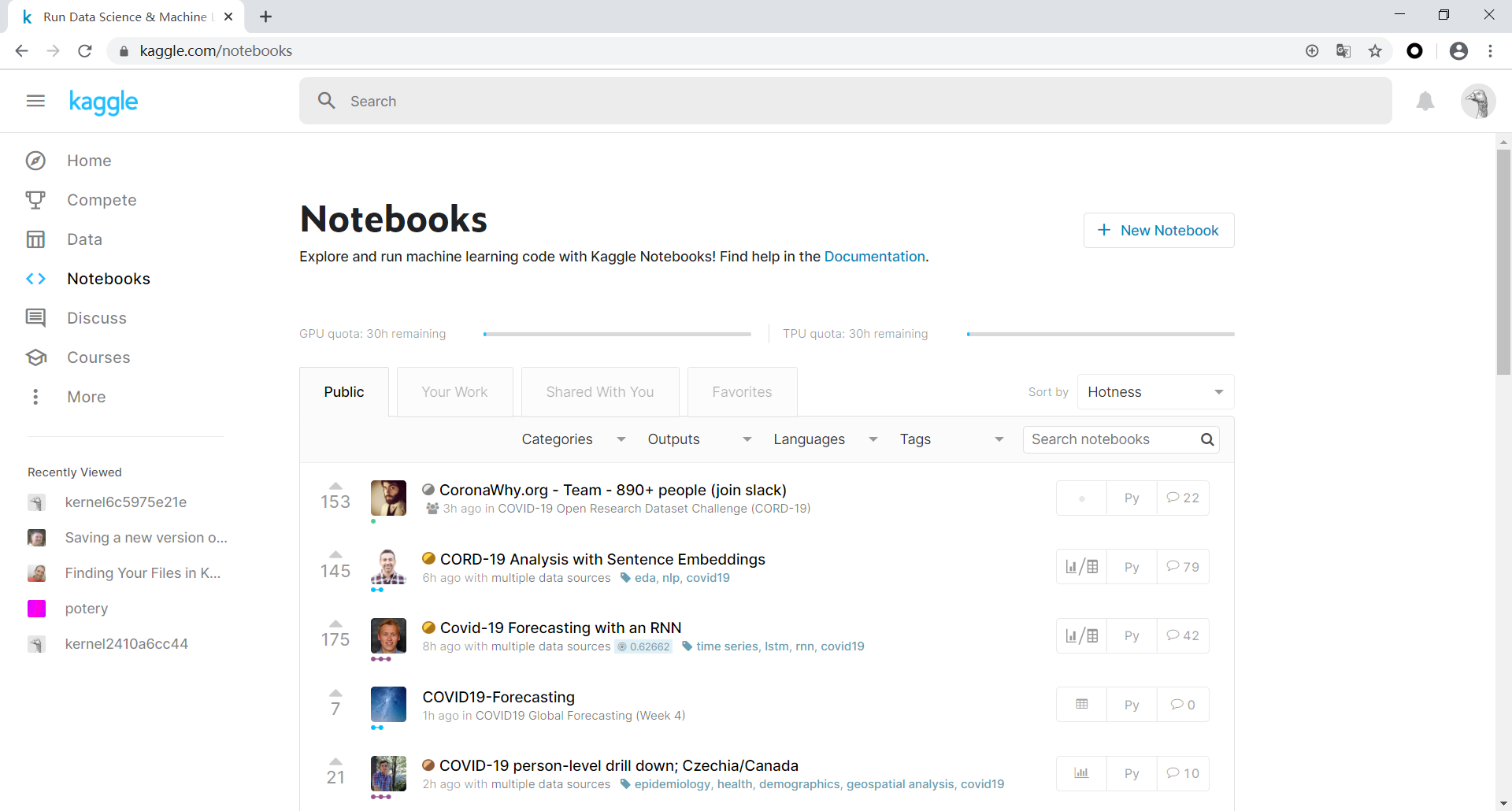
Task: Click the browser translate icon
Action: [x=1343, y=51]
